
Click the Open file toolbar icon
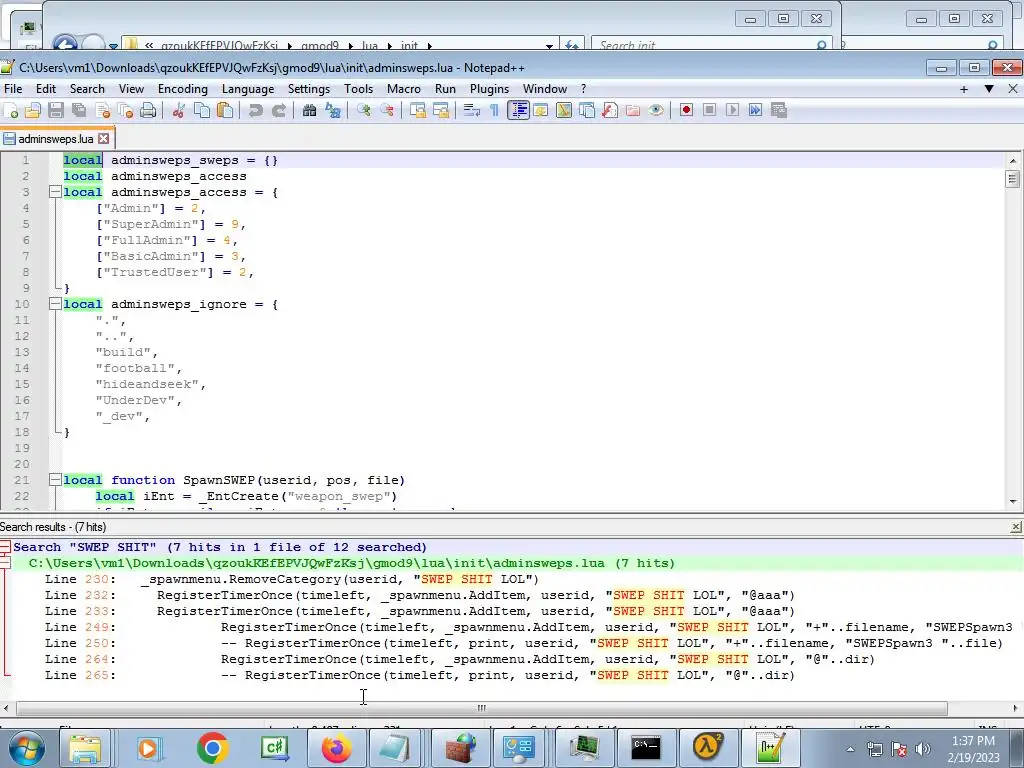click(x=33, y=110)
